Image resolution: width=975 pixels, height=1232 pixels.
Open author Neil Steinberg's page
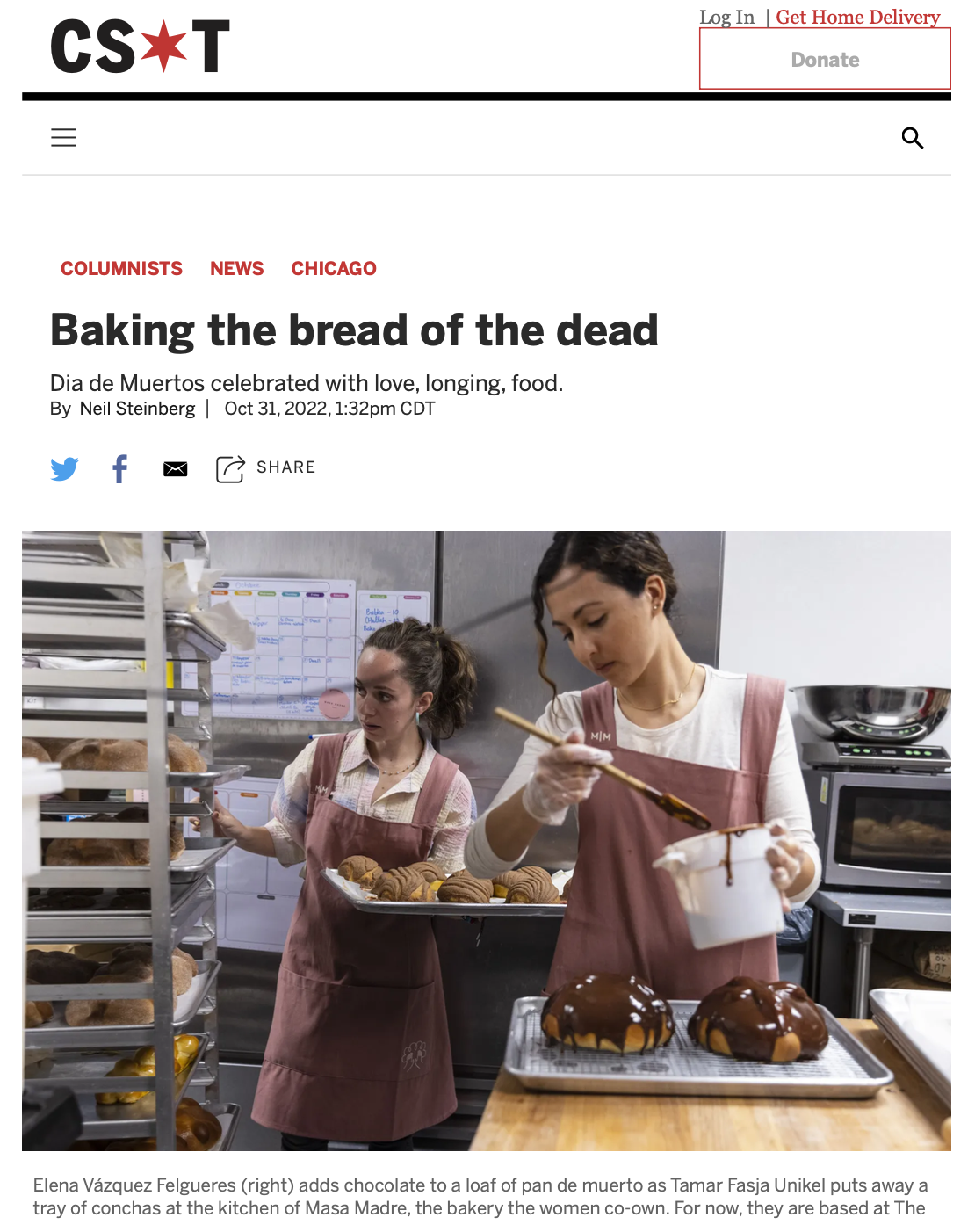(x=137, y=409)
